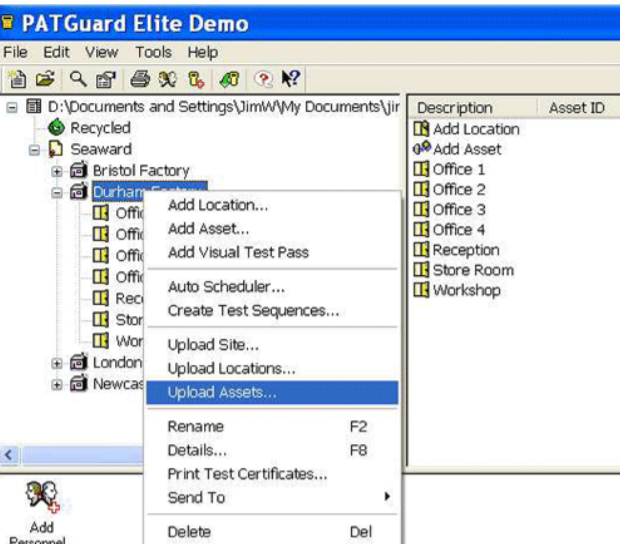This screenshot has height=544, width=620.
Task: Select Auto Scheduler in context menu
Action: tap(226, 287)
